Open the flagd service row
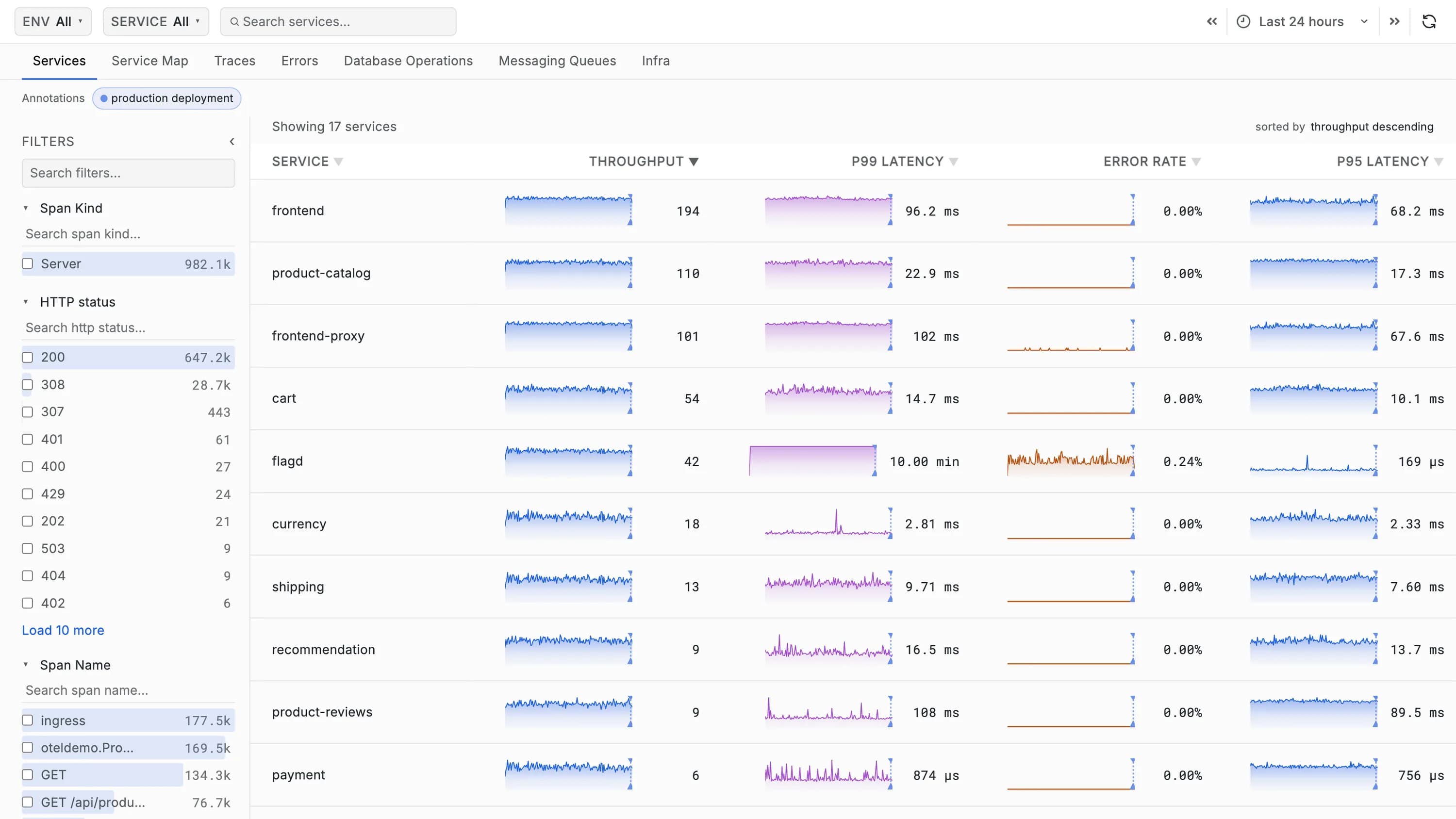 click(x=853, y=461)
